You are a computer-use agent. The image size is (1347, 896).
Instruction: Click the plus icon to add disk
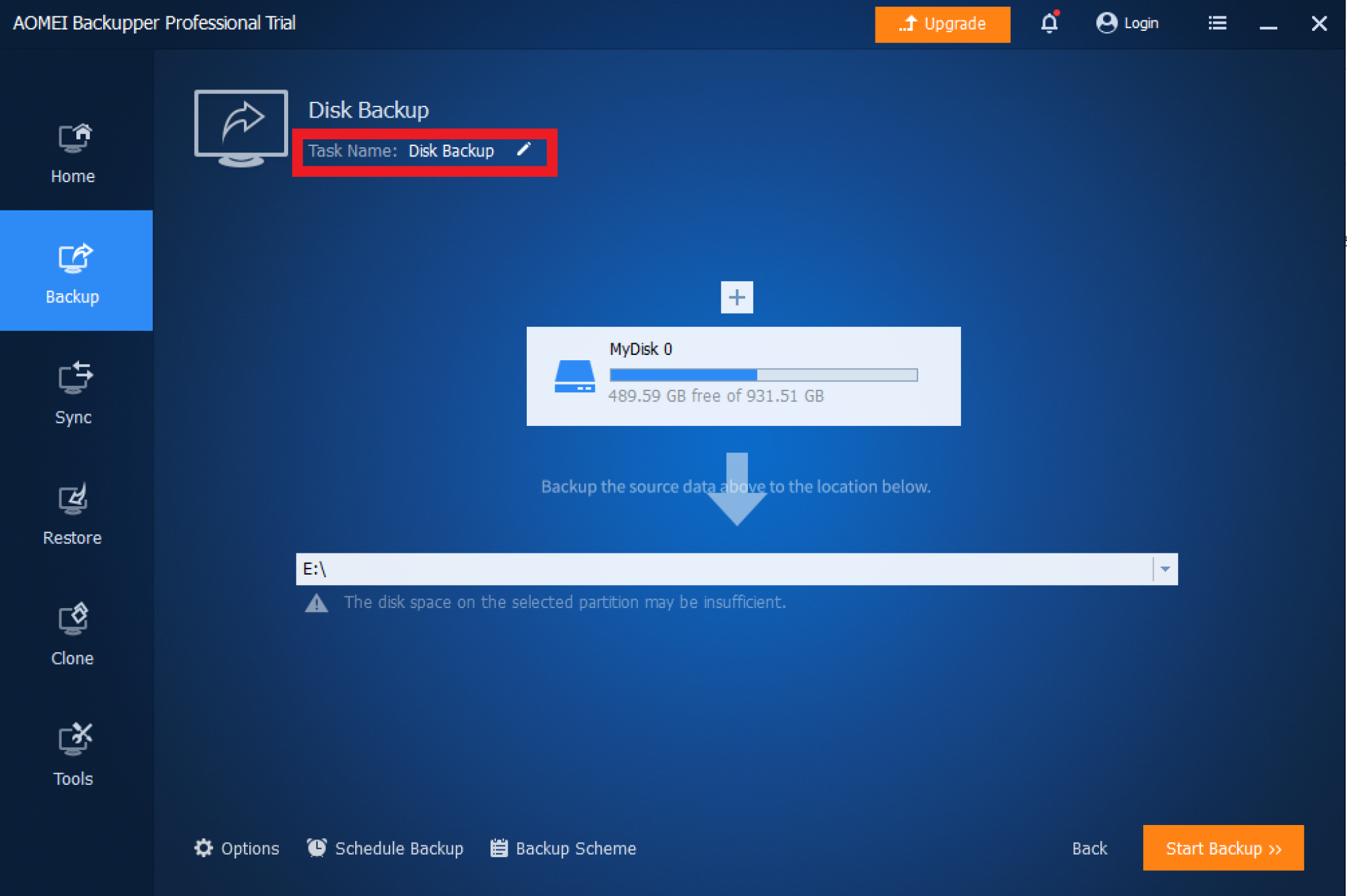(x=737, y=297)
